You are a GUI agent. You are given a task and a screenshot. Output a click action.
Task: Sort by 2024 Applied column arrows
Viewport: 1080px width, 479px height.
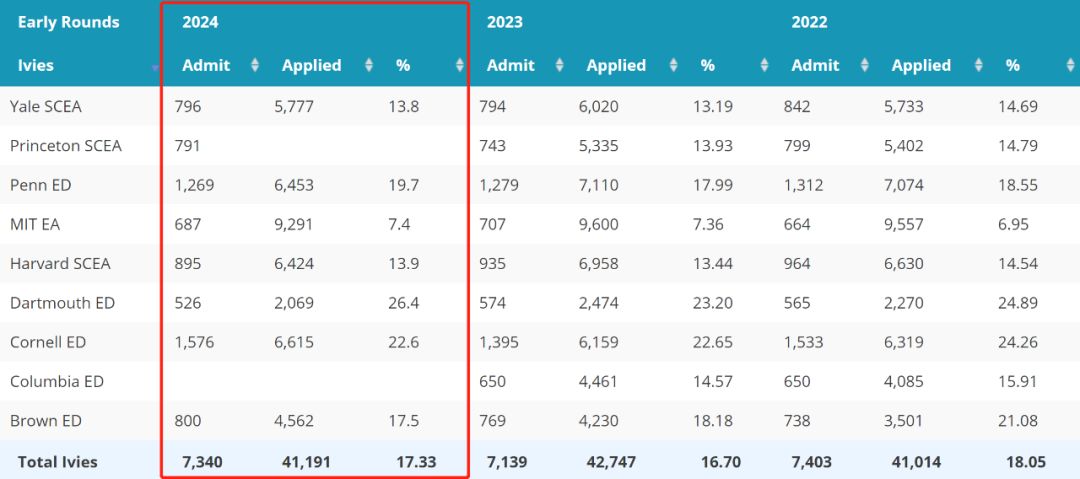(368, 65)
